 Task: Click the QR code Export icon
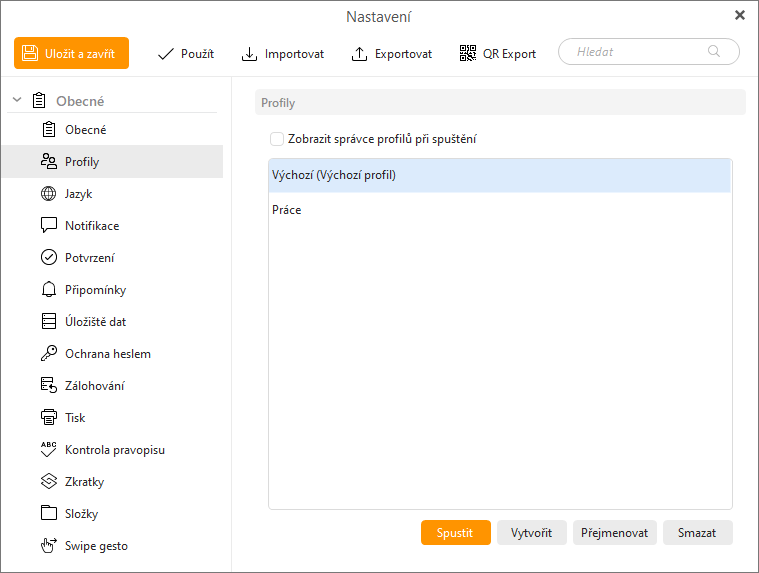pos(468,54)
